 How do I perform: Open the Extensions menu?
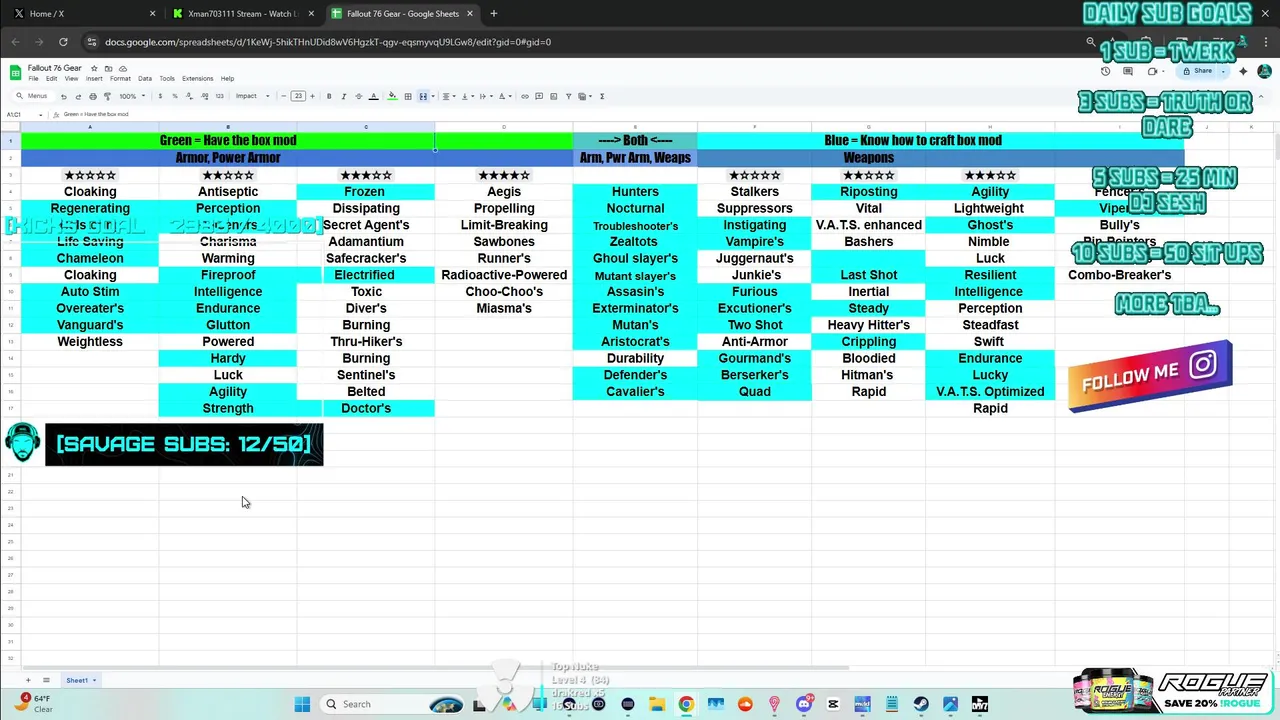[x=197, y=78]
